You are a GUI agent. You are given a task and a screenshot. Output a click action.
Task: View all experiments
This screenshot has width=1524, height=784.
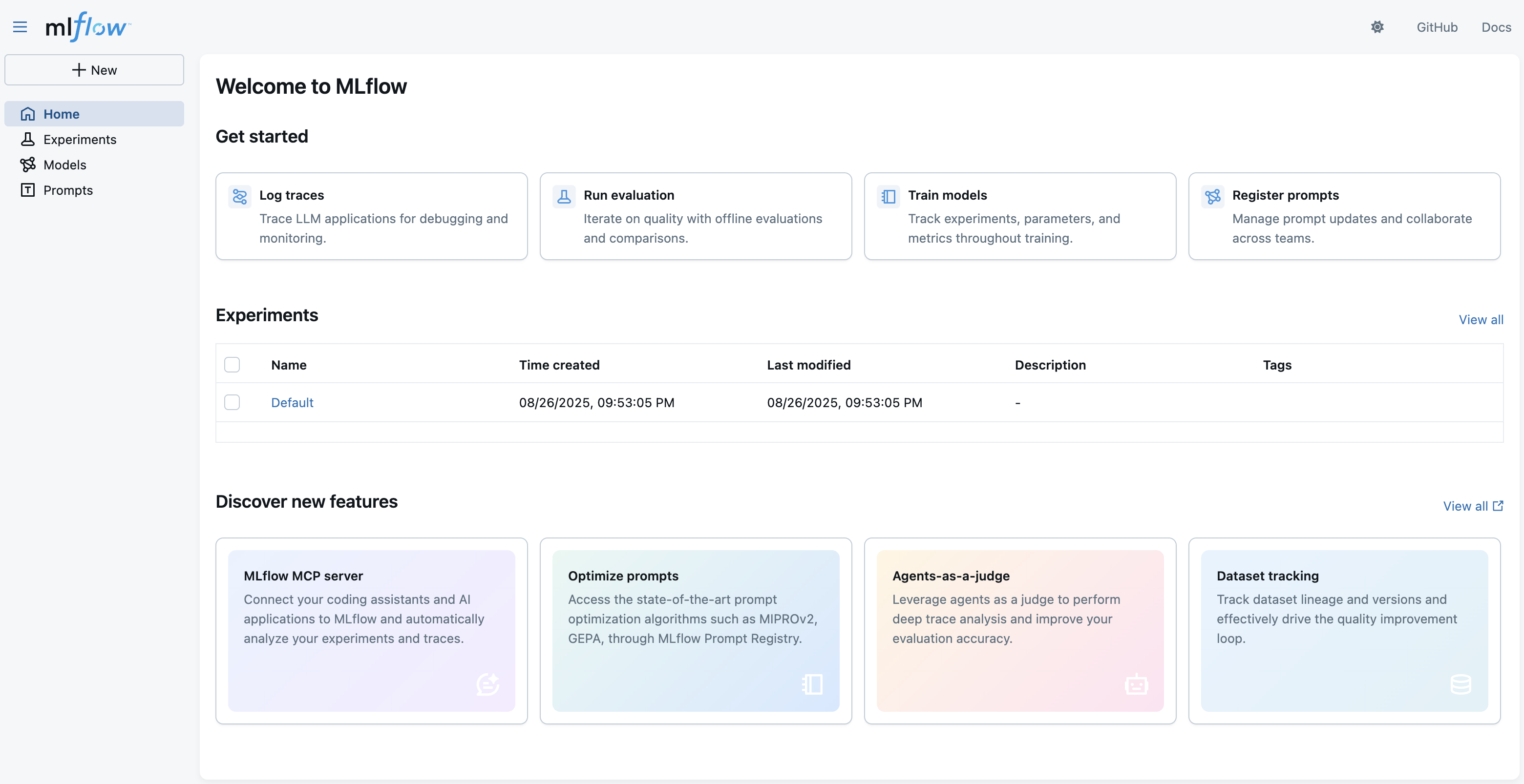click(x=1480, y=319)
